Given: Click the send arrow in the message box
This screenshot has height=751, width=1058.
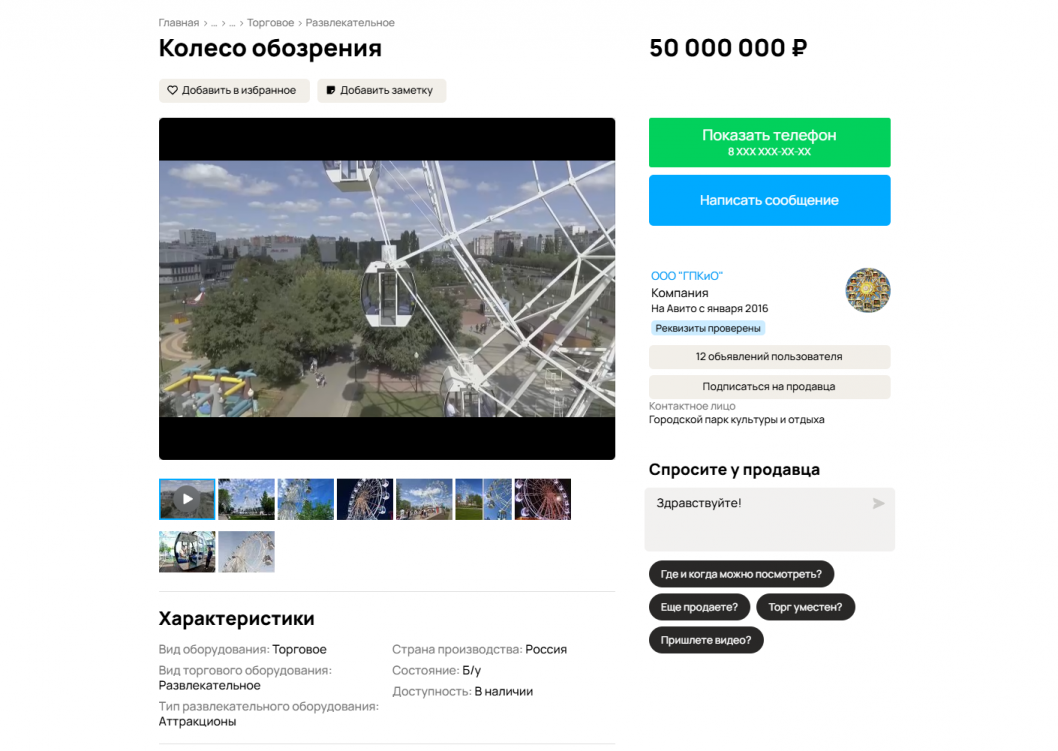Looking at the screenshot, I should (878, 503).
